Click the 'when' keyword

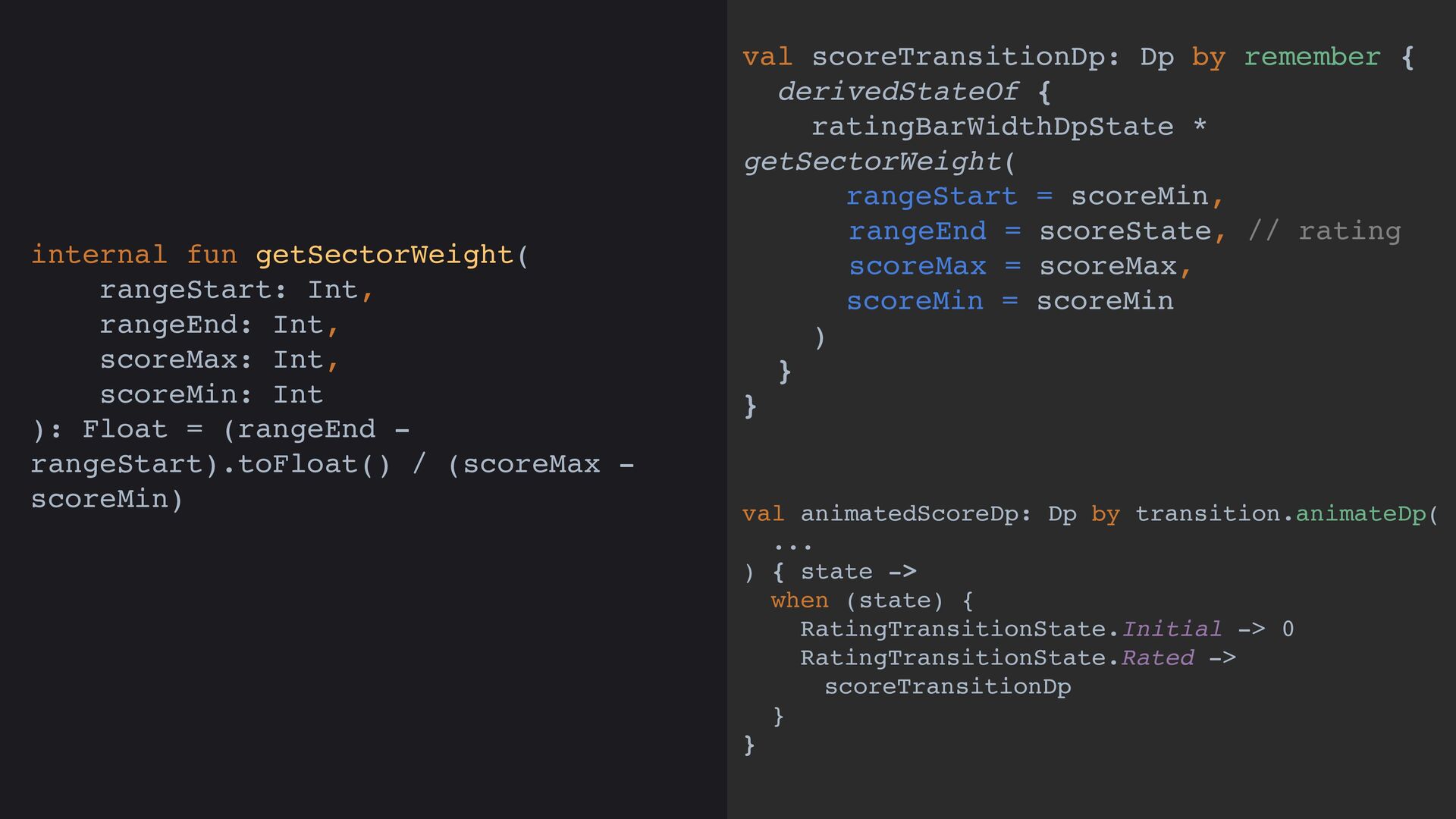[799, 601]
